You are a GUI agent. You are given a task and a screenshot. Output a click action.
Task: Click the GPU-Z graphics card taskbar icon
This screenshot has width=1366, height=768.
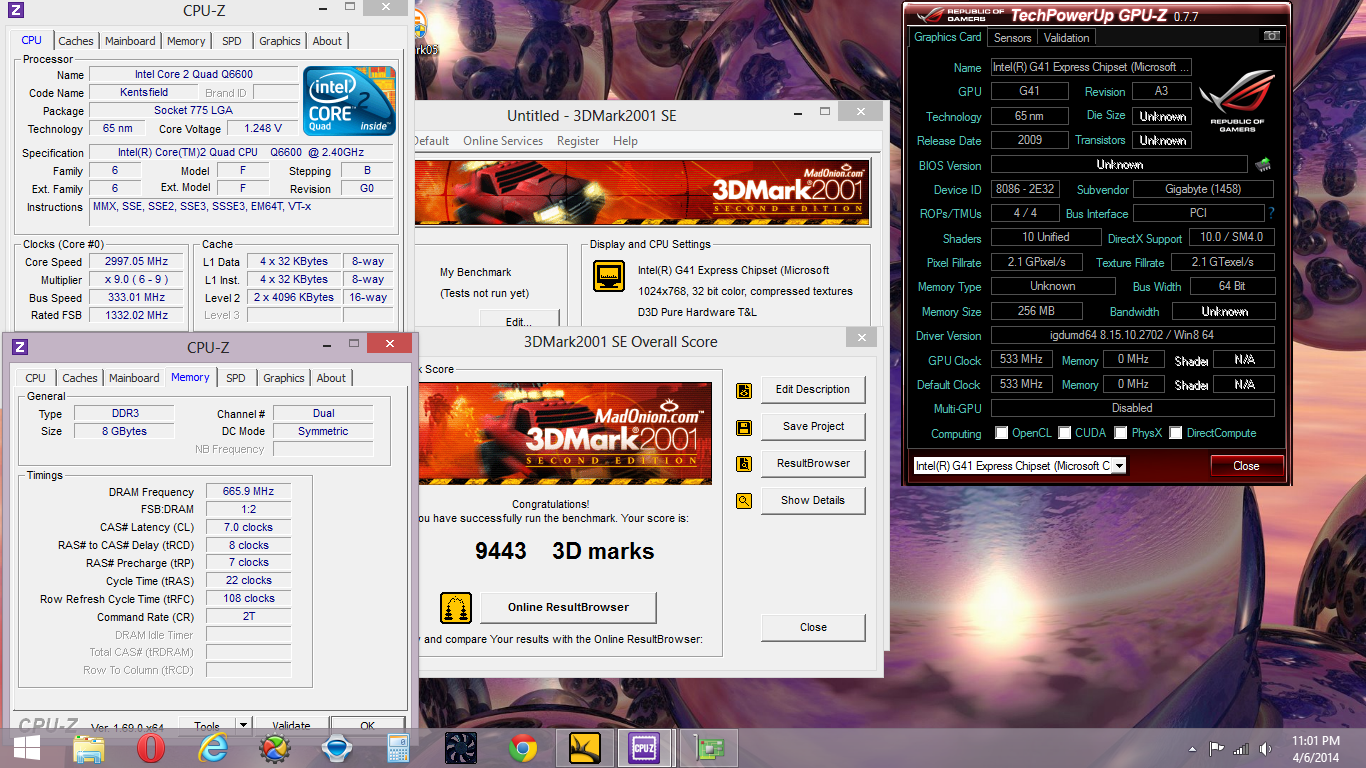click(709, 748)
